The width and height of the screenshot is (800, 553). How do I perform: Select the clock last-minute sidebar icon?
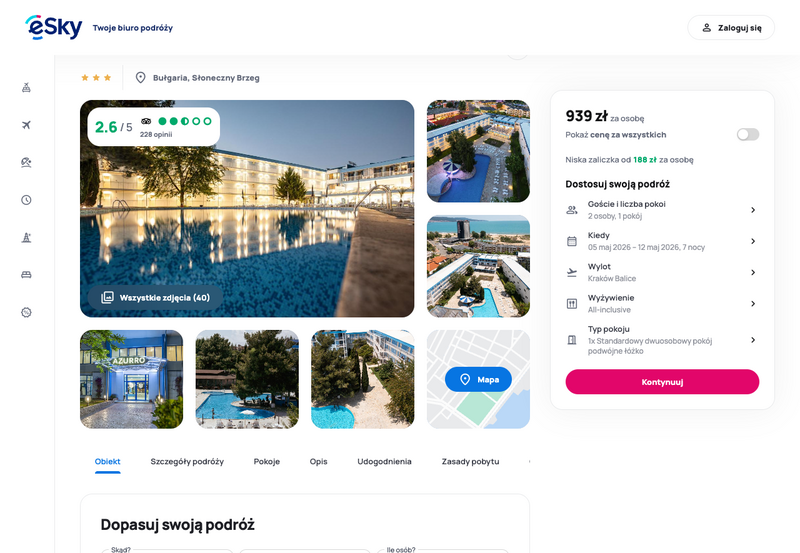click(x=27, y=200)
